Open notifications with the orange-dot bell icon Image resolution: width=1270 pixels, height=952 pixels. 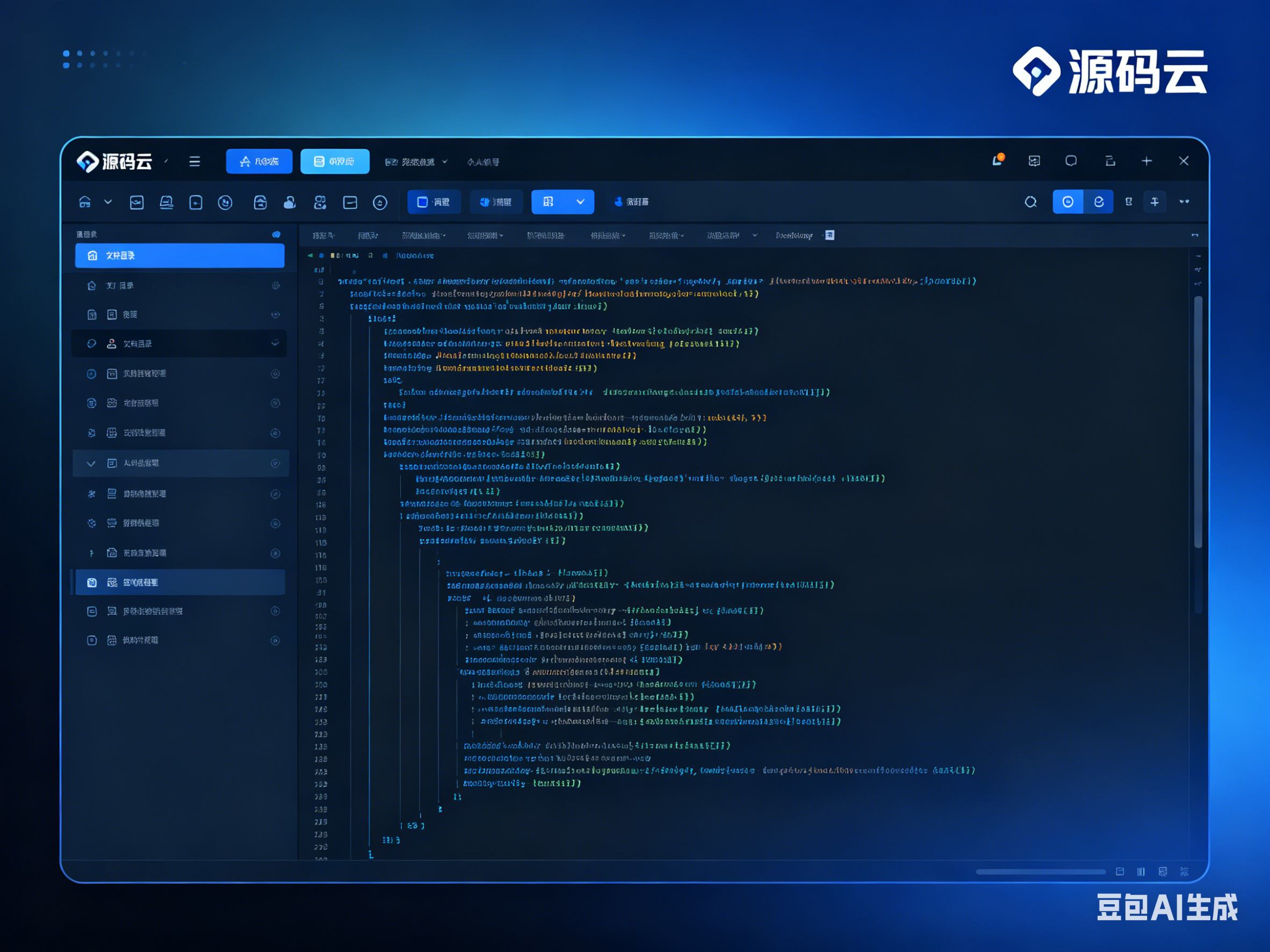[998, 160]
